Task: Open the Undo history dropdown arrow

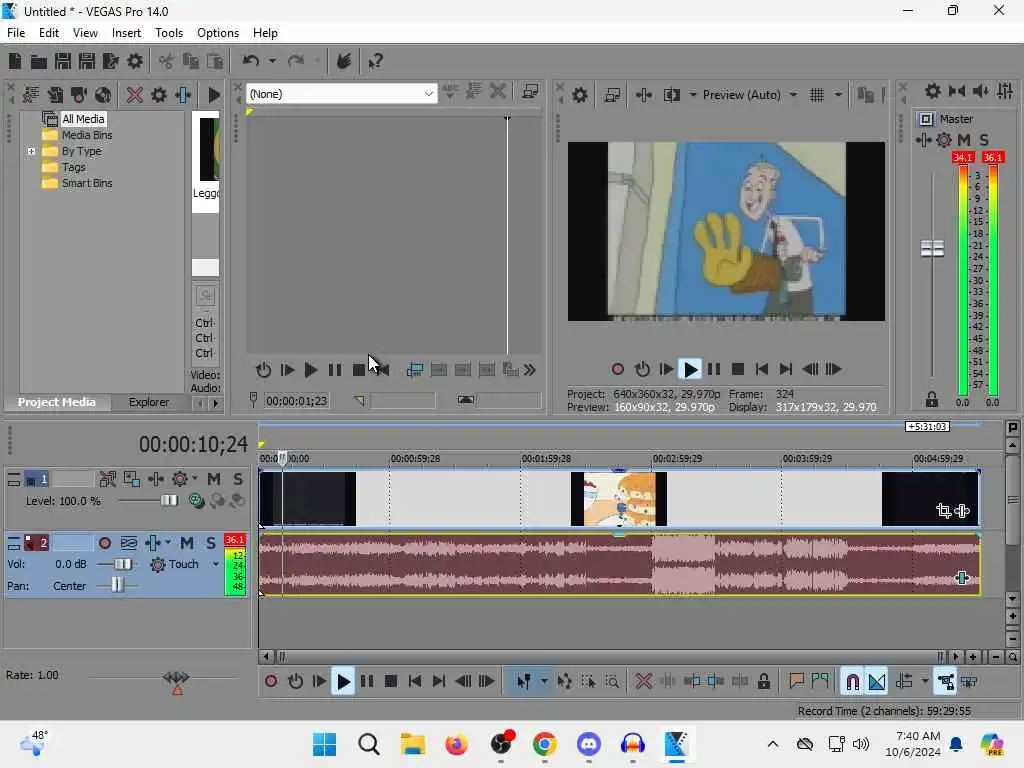Action: 272,61
